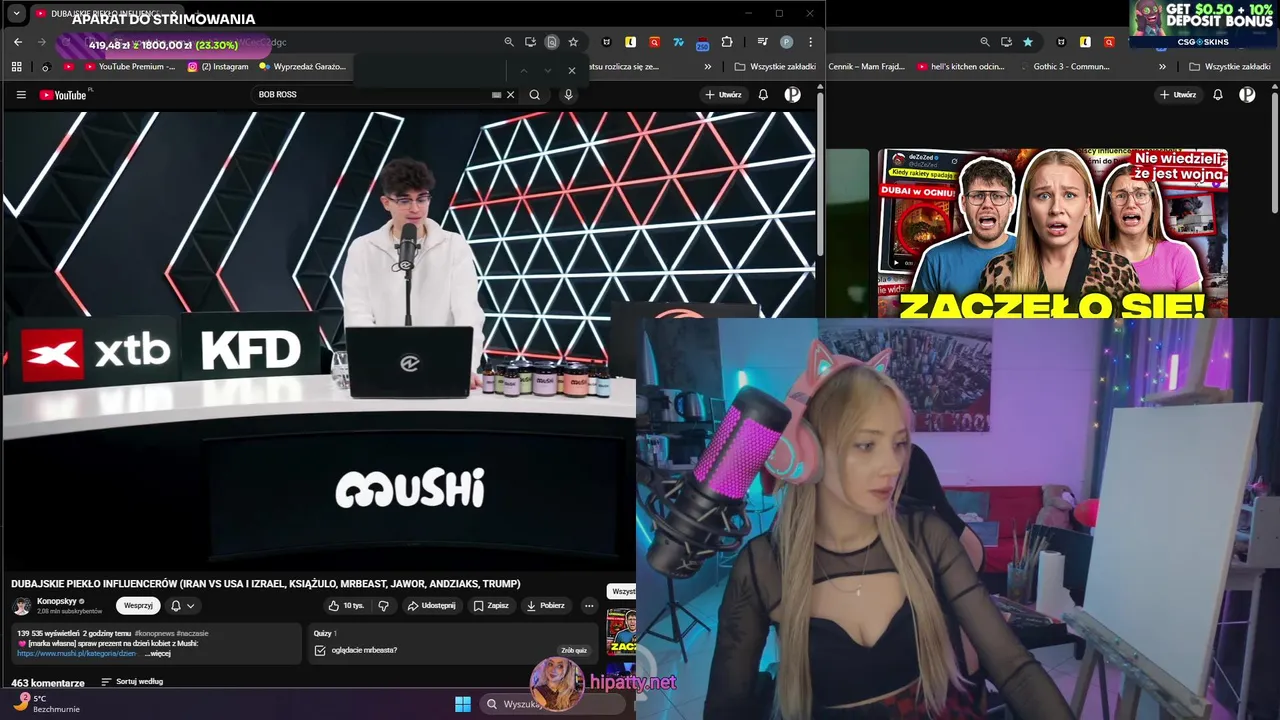Open Wszystkie zakładki folder, left browser
1280x720 pixels.
point(775,67)
